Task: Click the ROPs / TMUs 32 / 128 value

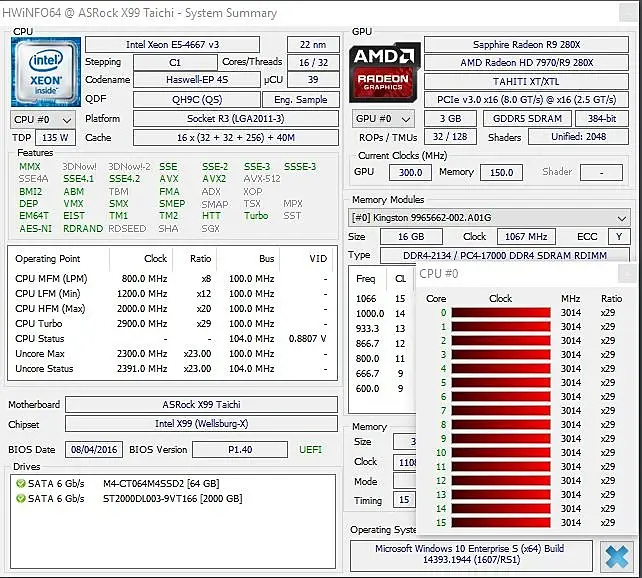Action: (x=450, y=137)
